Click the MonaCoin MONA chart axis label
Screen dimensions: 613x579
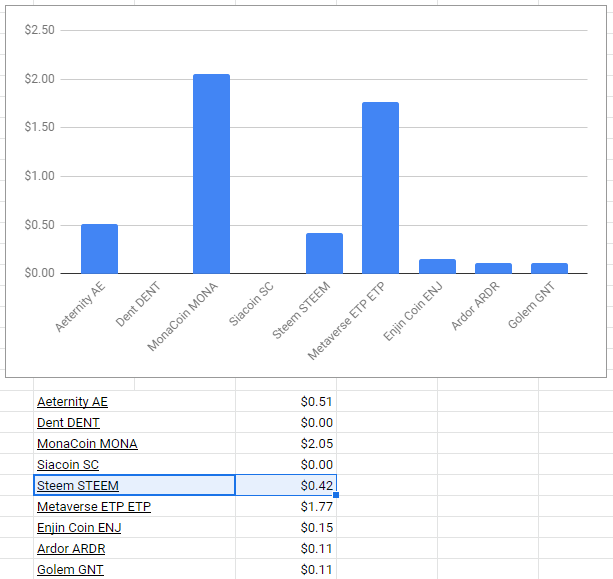point(183,317)
